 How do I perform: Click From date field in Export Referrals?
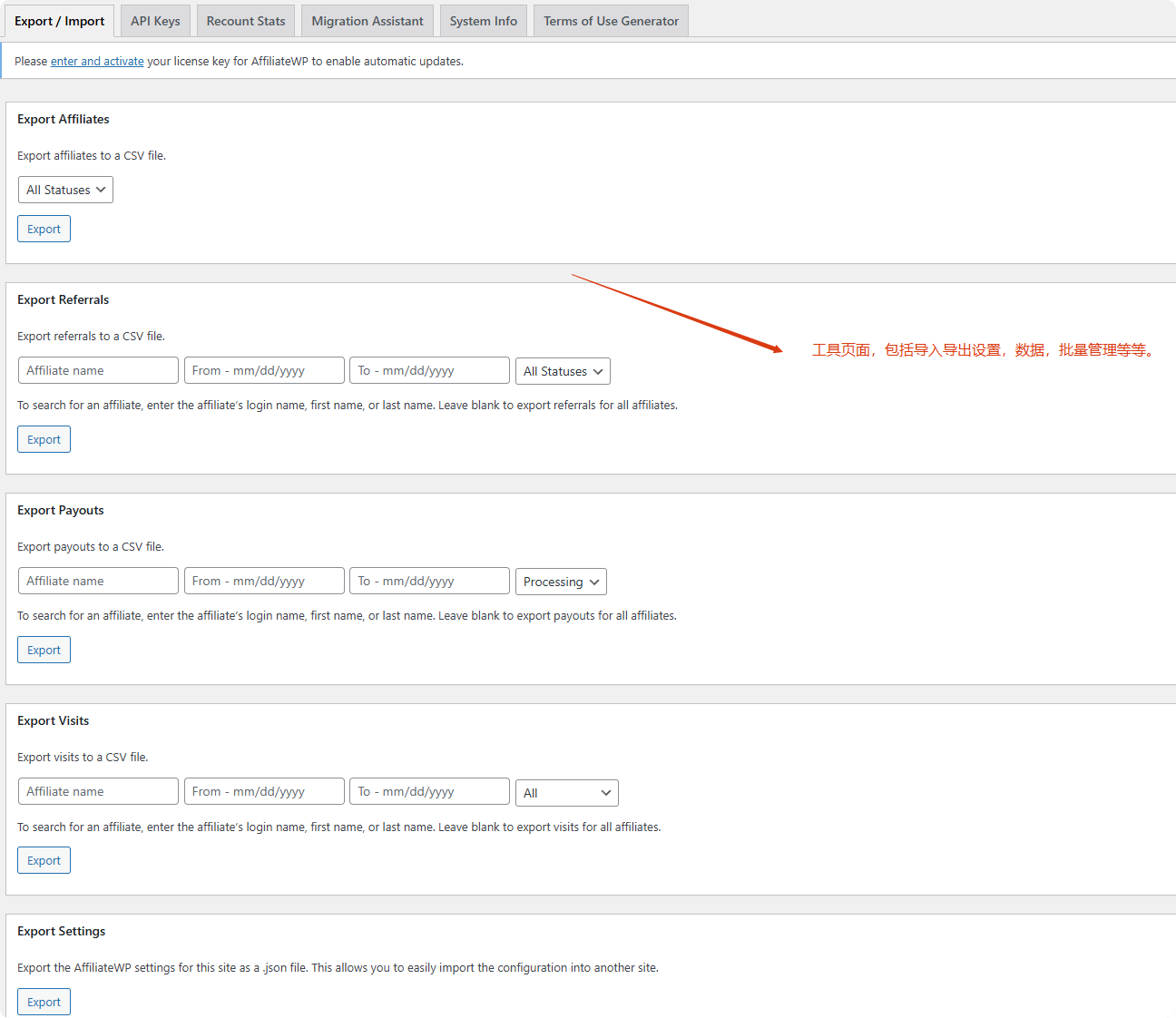[264, 370]
